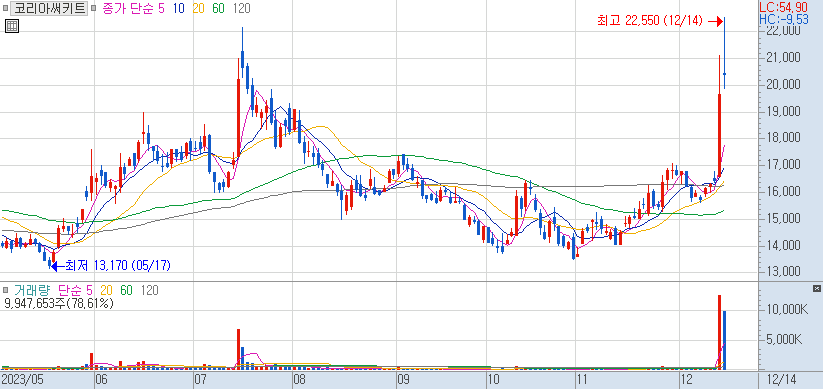Click the 09 month label on date axis

[x=403, y=379]
